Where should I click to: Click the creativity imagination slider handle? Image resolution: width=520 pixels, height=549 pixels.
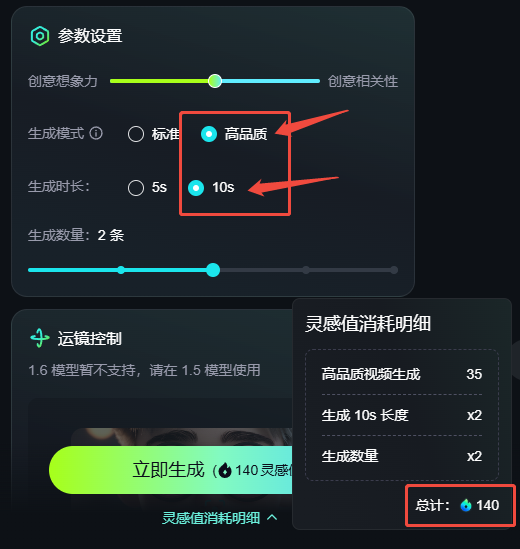(x=215, y=81)
